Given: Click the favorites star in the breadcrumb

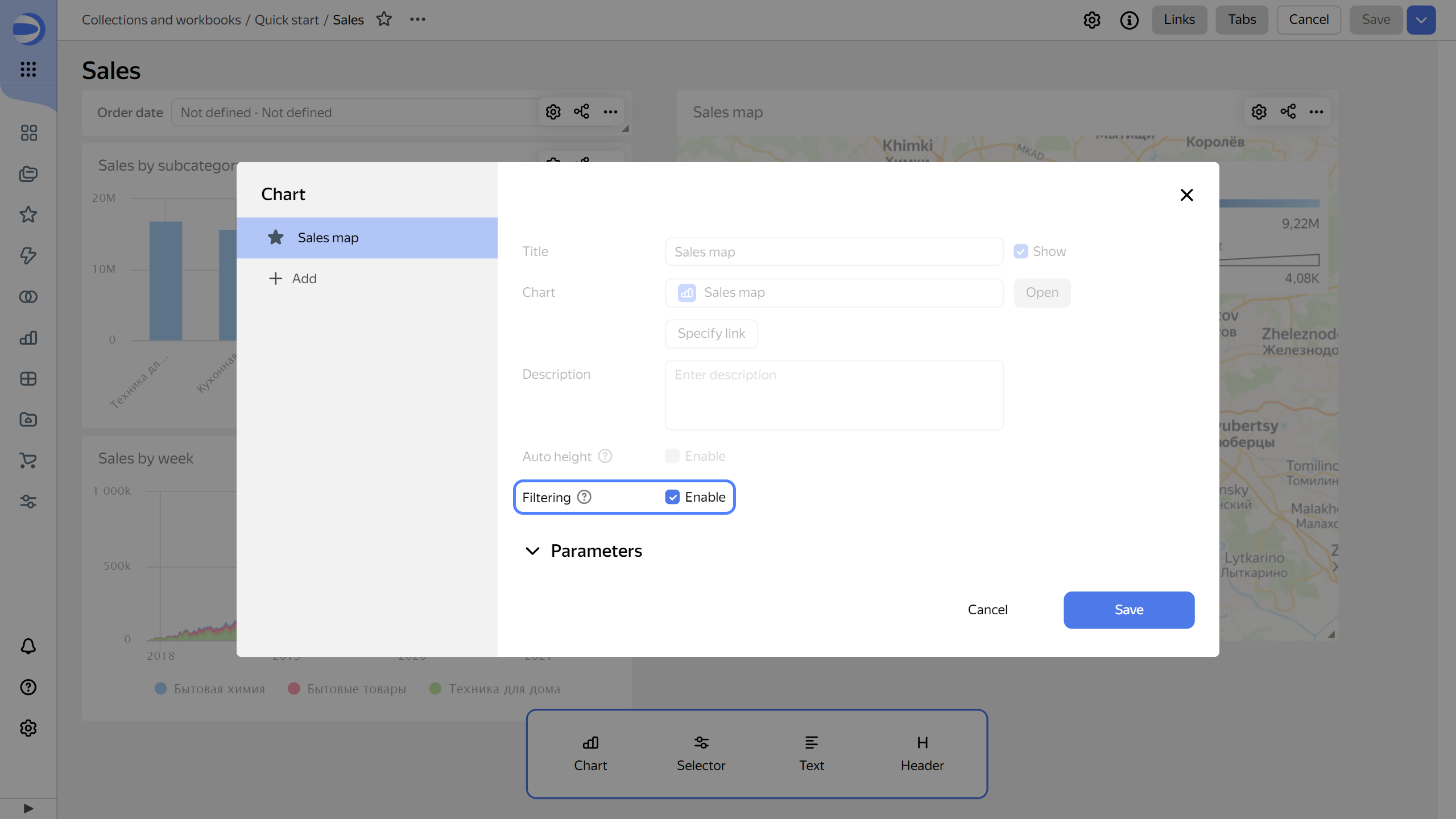Looking at the screenshot, I should 384,19.
